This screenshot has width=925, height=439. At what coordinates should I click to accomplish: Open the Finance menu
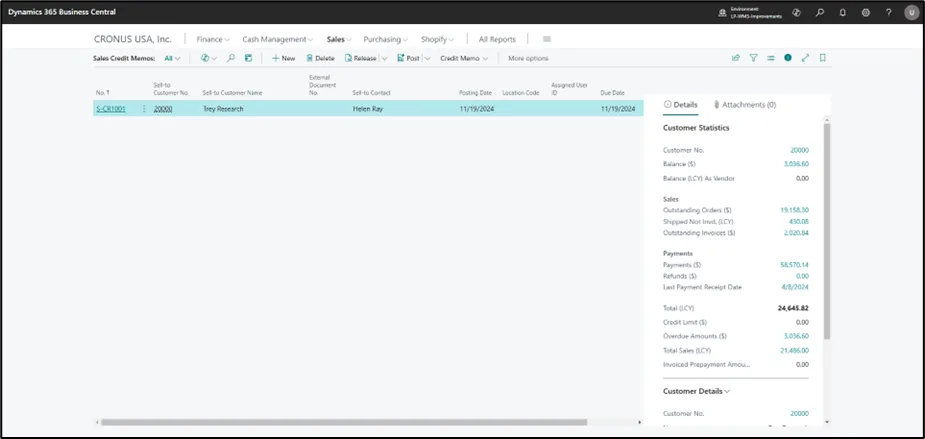click(213, 39)
